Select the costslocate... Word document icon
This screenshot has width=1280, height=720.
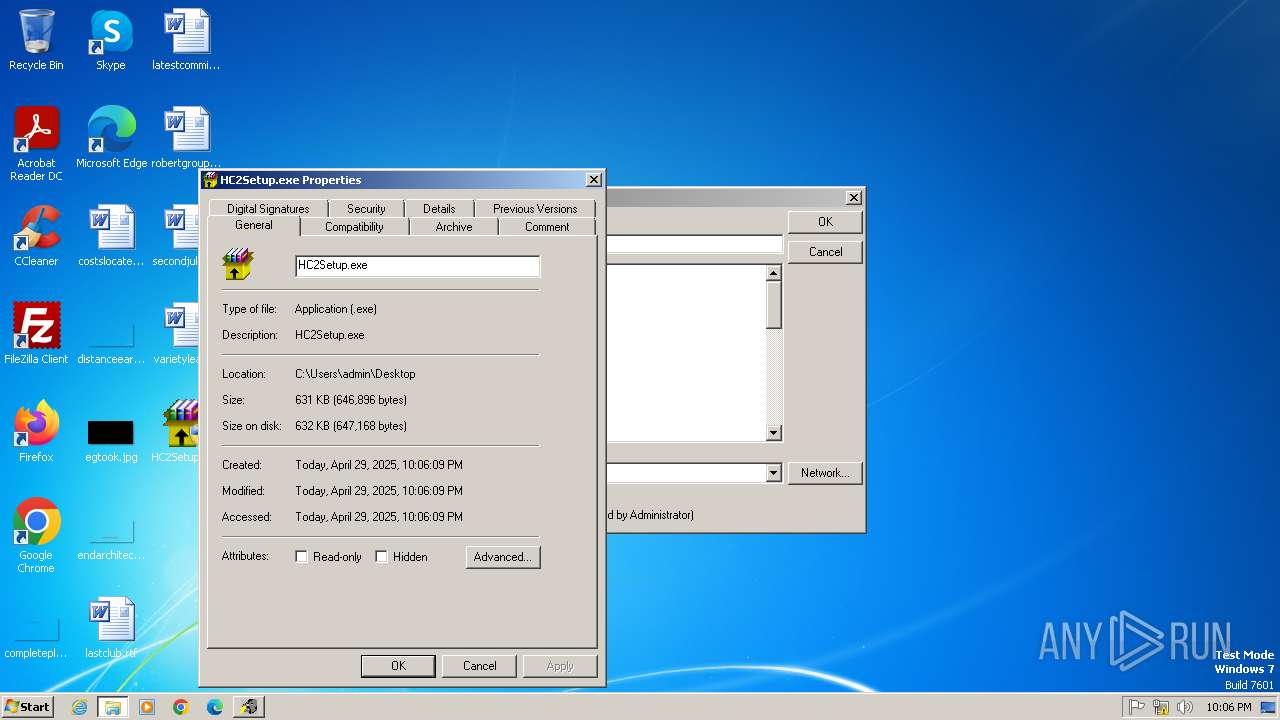coord(111,235)
